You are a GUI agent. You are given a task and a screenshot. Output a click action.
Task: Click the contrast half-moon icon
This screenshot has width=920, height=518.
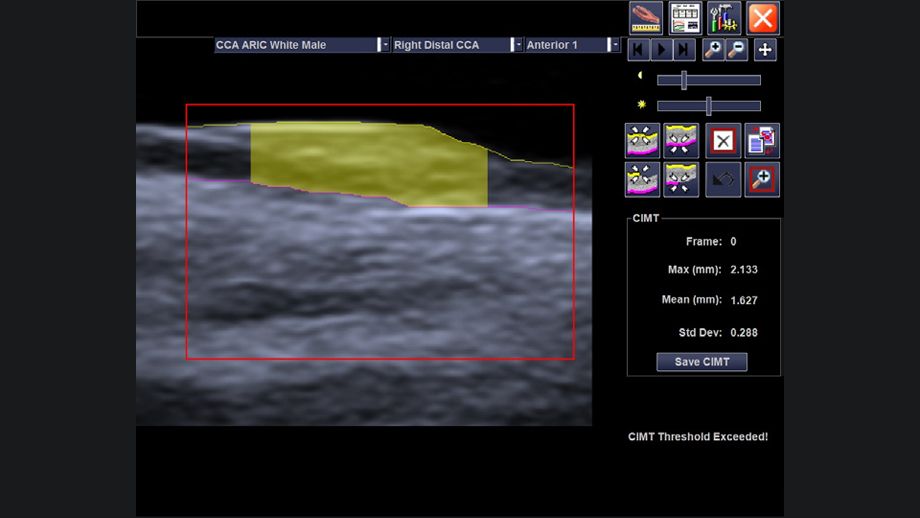640,76
